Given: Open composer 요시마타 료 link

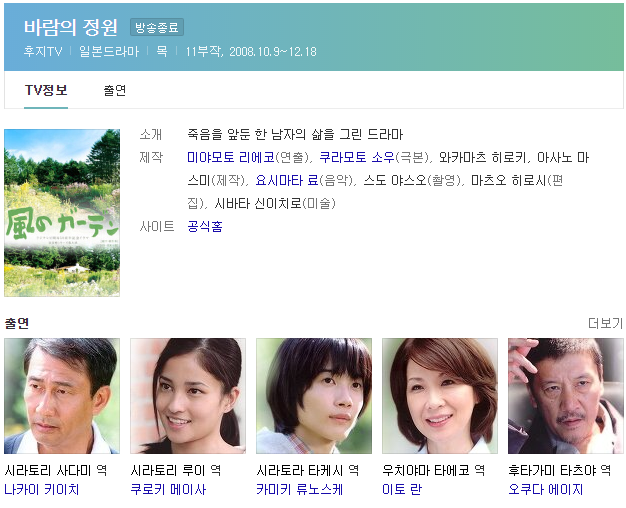Looking at the screenshot, I should pos(287,181).
